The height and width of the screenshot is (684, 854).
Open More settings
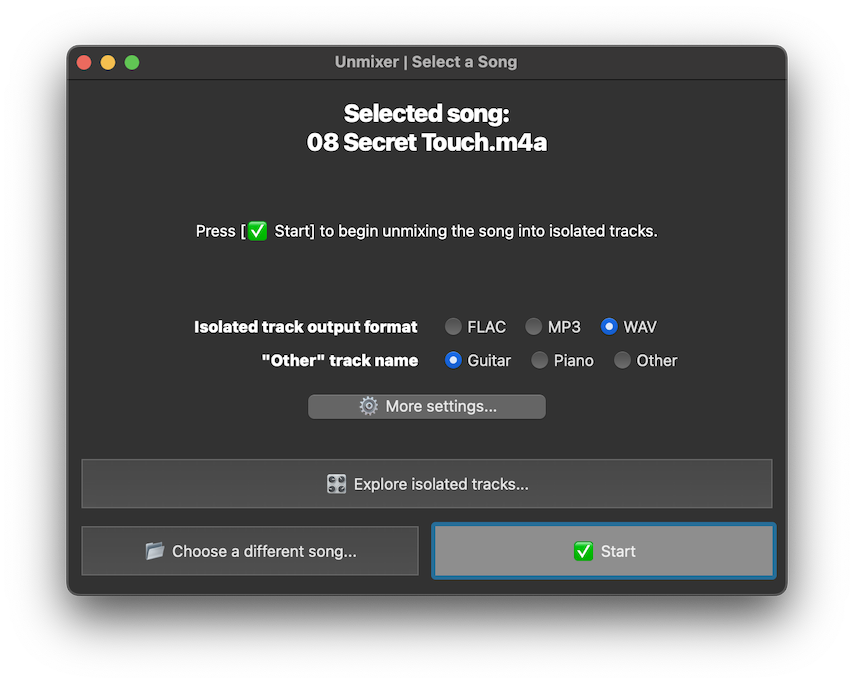point(427,406)
